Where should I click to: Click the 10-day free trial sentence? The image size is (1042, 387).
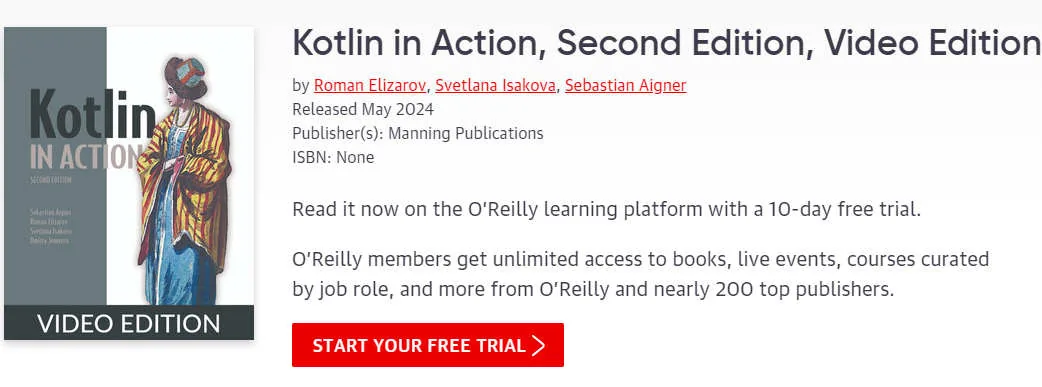(607, 209)
